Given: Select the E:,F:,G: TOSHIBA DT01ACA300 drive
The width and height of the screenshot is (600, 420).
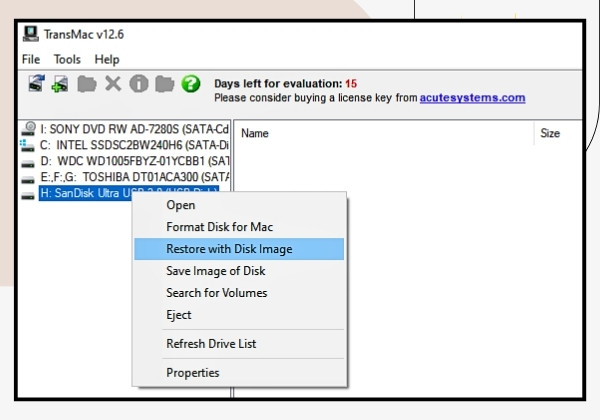Looking at the screenshot, I should pos(135,177).
